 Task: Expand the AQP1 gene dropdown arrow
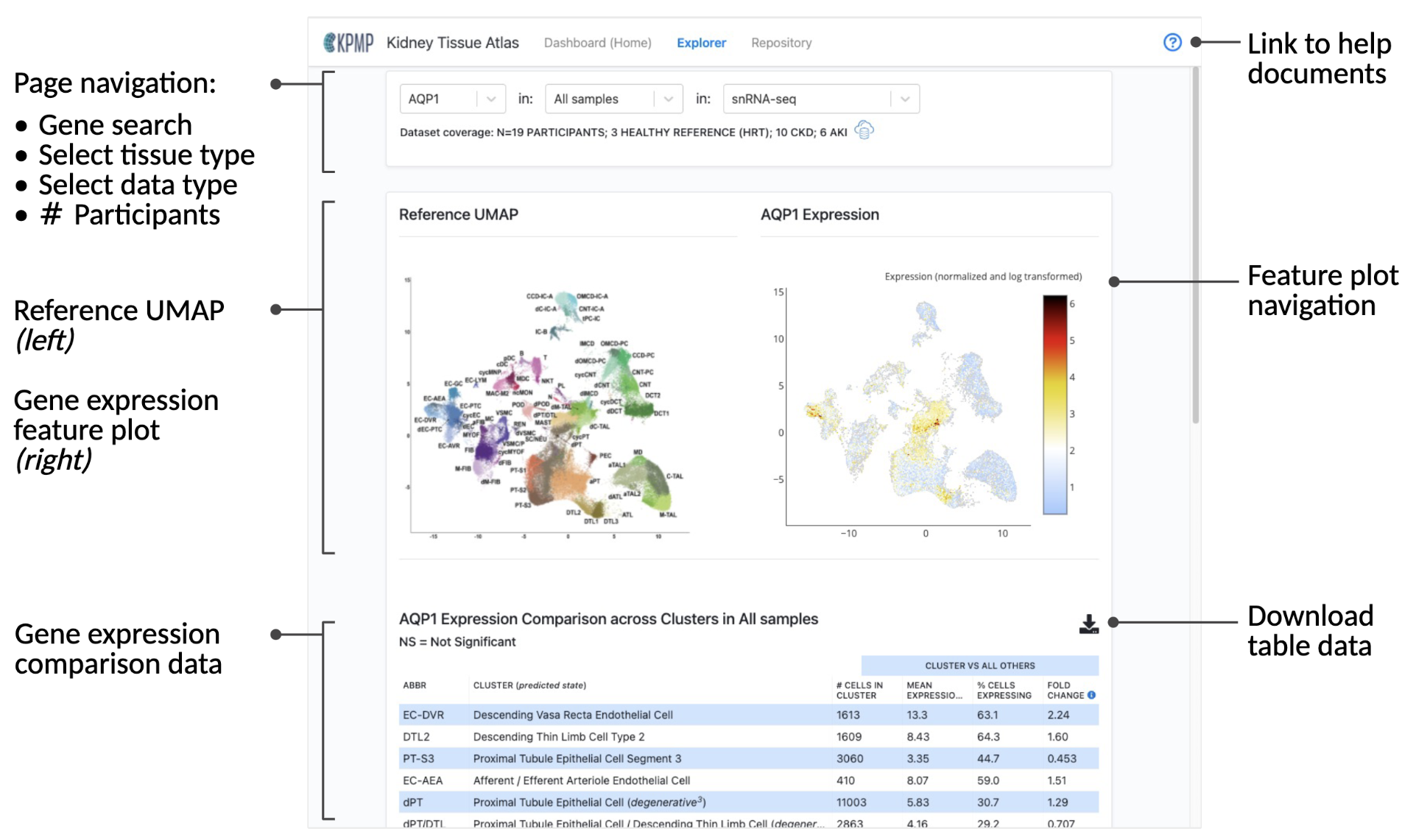[491, 99]
